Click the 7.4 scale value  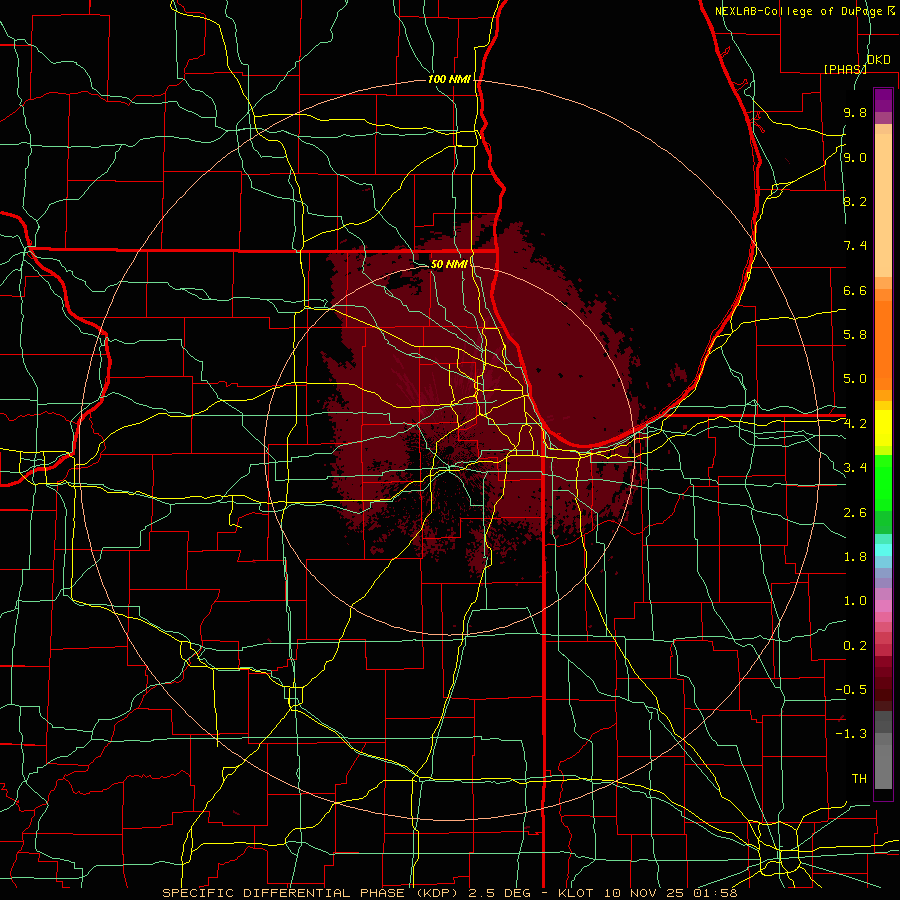[855, 246]
